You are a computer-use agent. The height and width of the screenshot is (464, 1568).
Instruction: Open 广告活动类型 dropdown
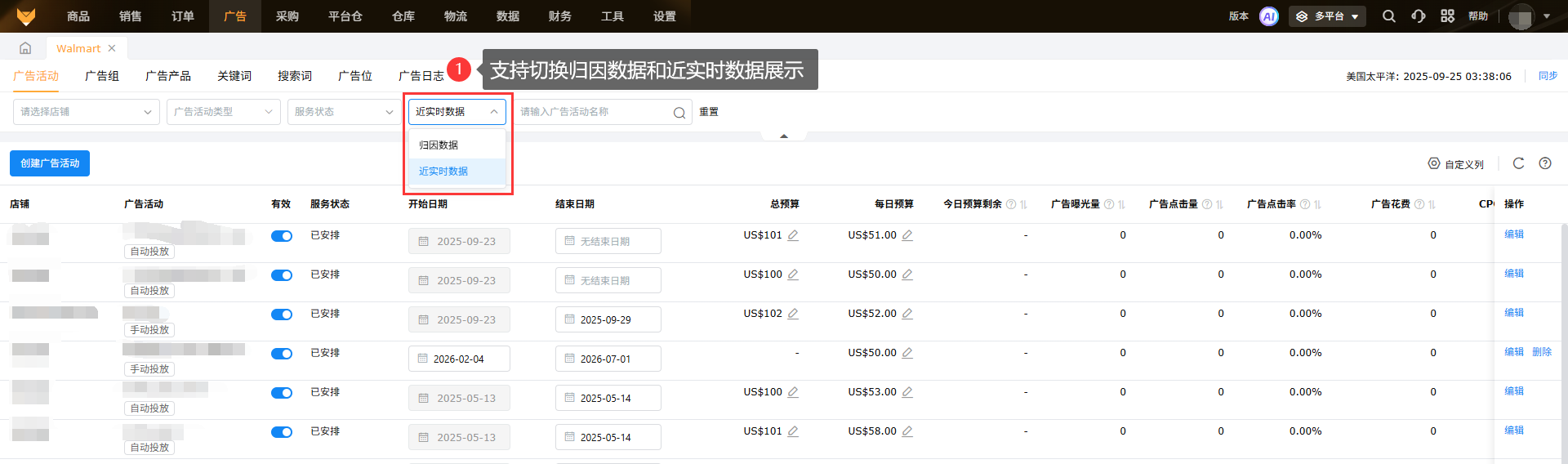coord(223,112)
